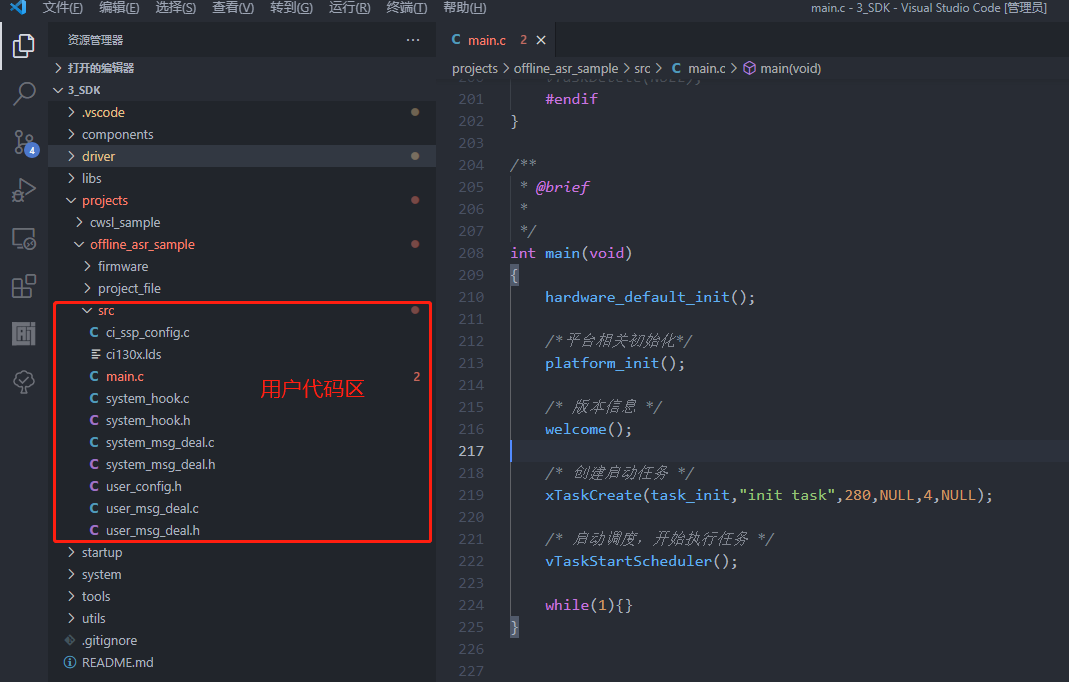
Task: Collapse the offline_asr_sample folder
Action: click(141, 244)
